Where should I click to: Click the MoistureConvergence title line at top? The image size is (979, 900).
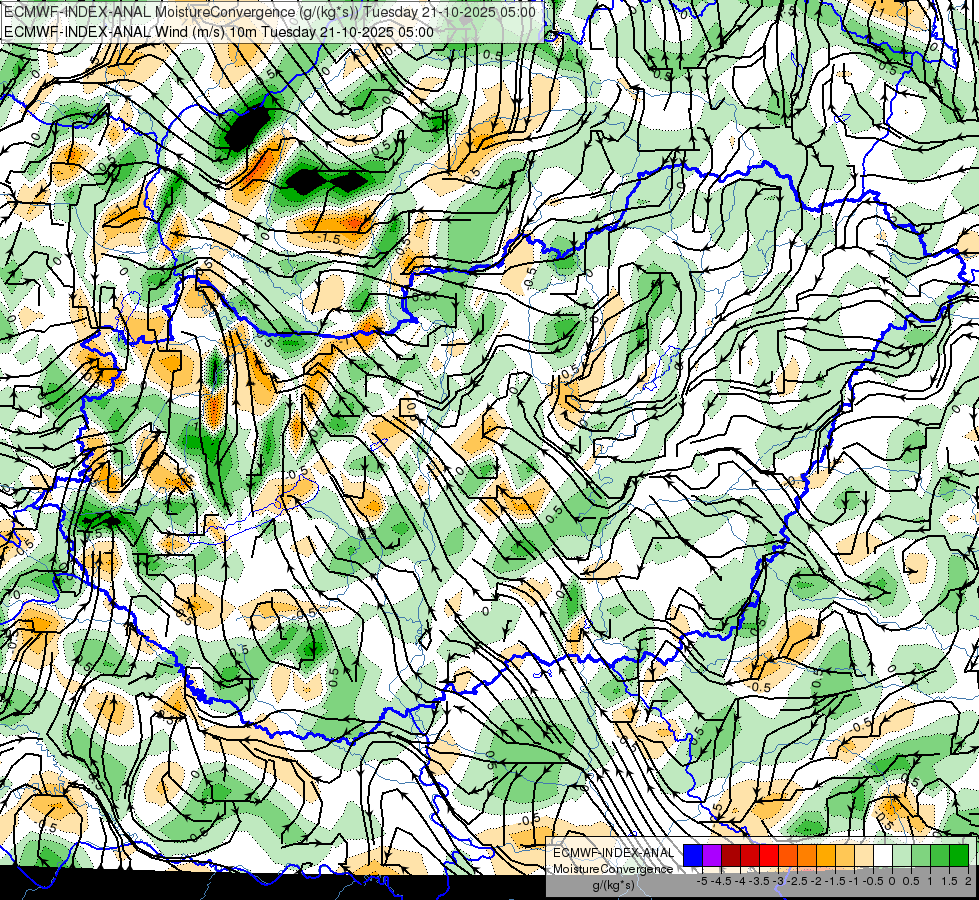click(x=270, y=12)
